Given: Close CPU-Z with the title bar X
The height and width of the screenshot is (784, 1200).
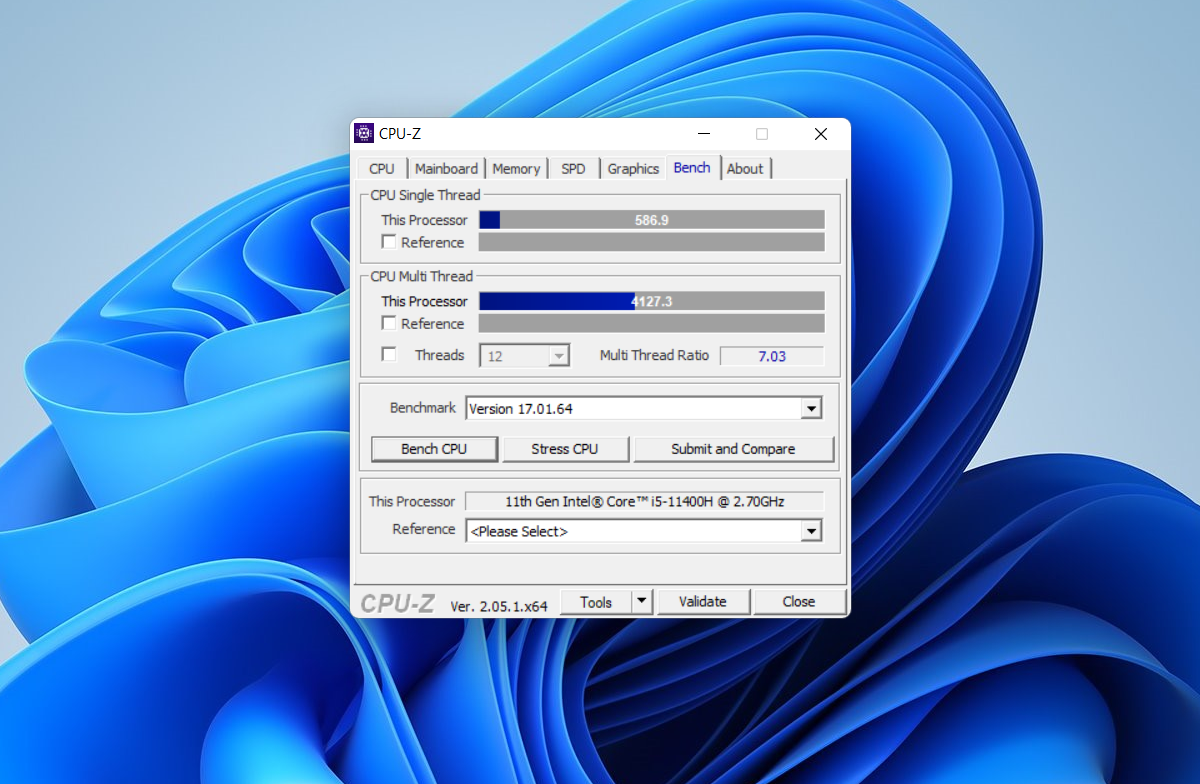Looking at the screenshot, I should click(x=820, y=134).
